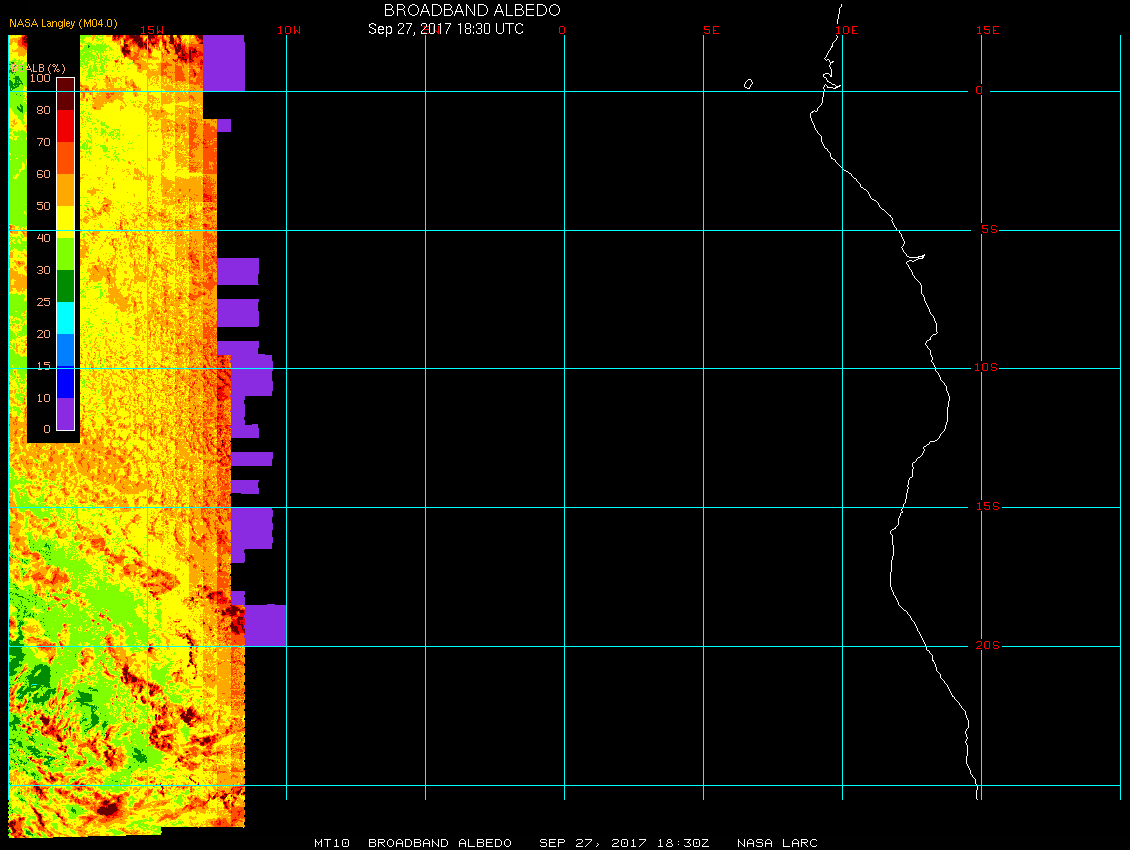Click the 20S latitude label
The width and height of the screenshot is (1130, 850).
986,646
